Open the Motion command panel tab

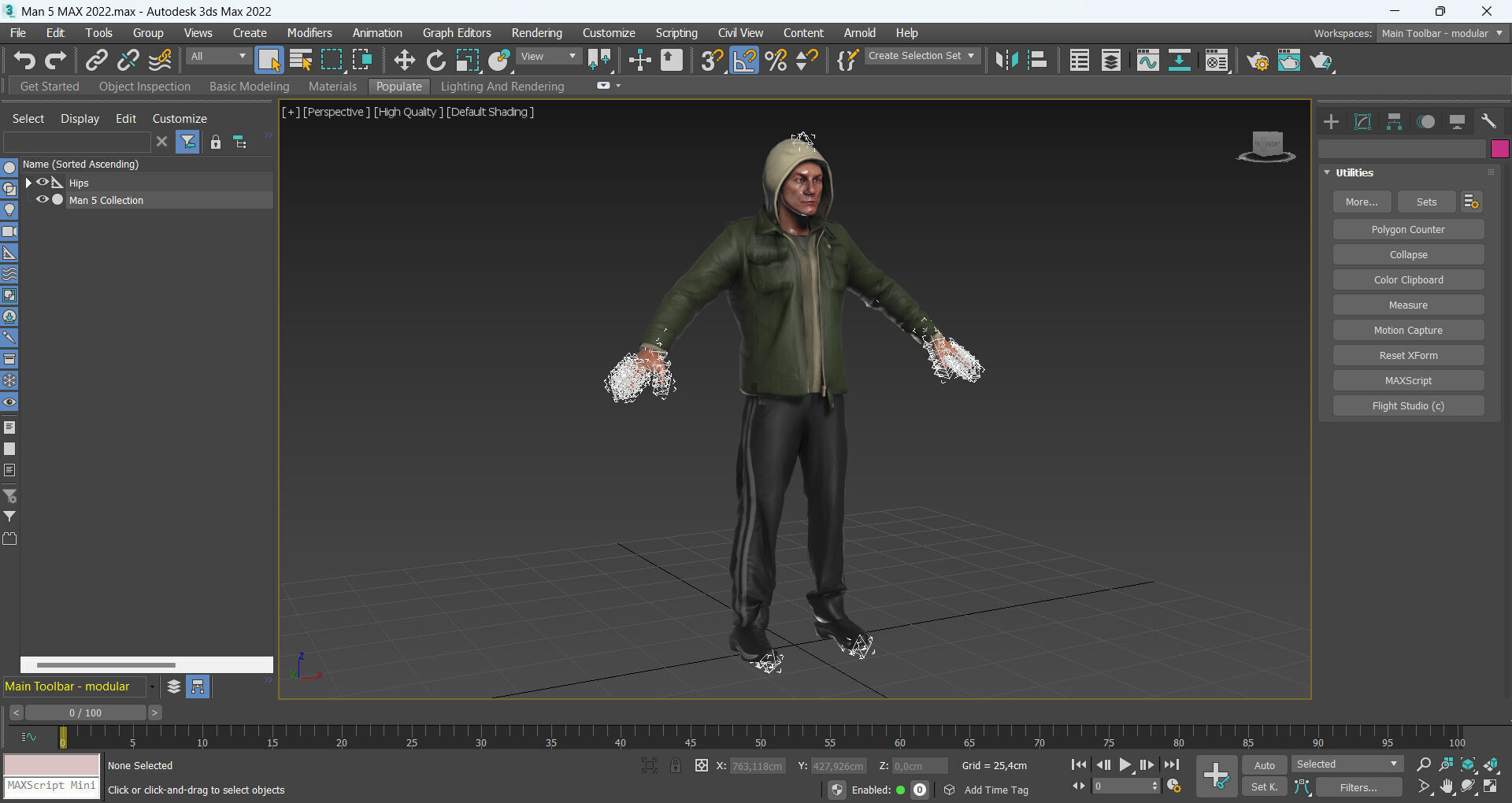pos(1425,121)
